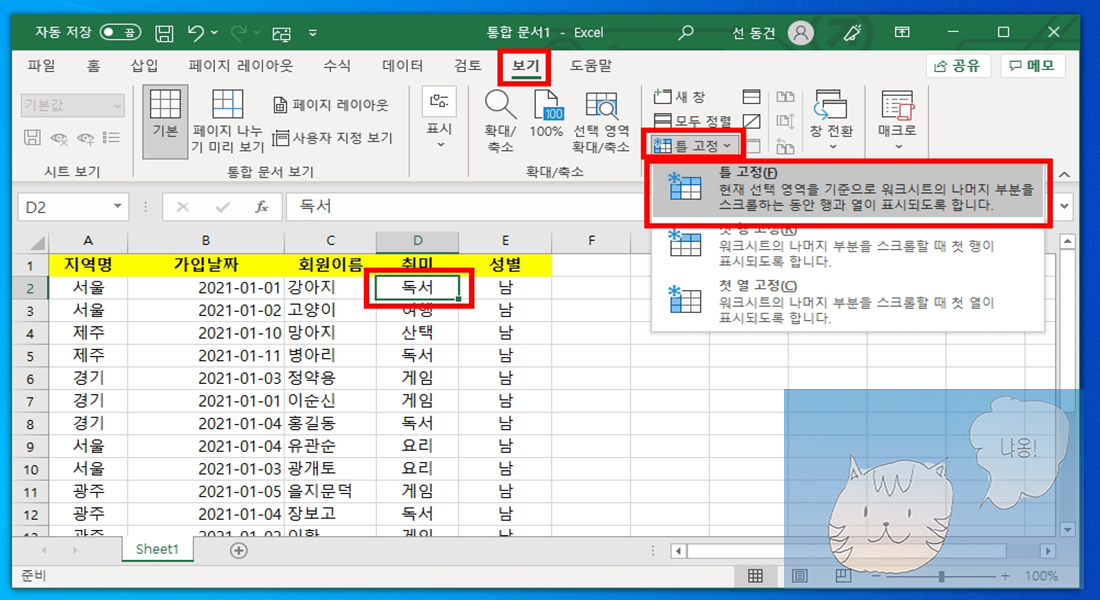Switch to the 검토 tab

[x=467, y=65]
